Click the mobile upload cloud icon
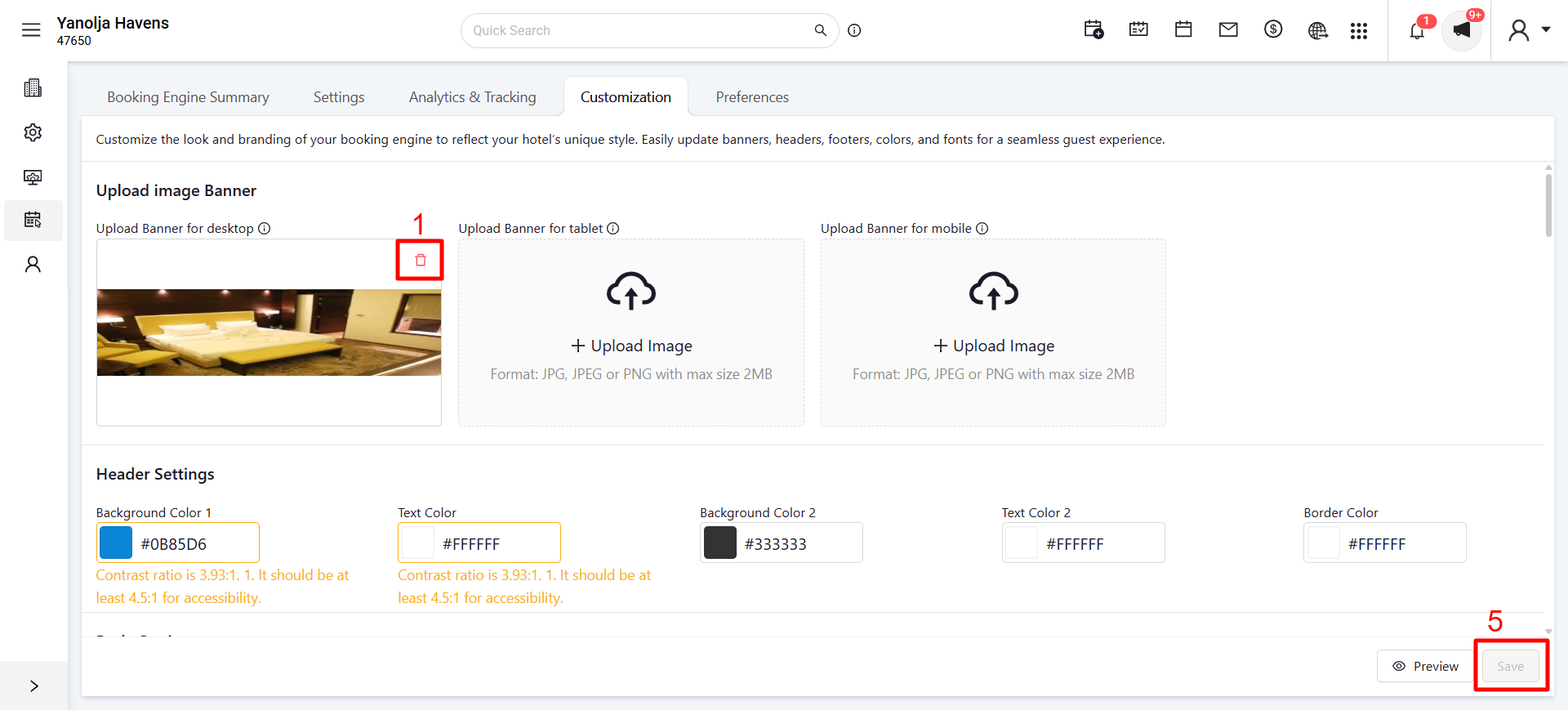Screen dimensions: 1568x710 994,291
